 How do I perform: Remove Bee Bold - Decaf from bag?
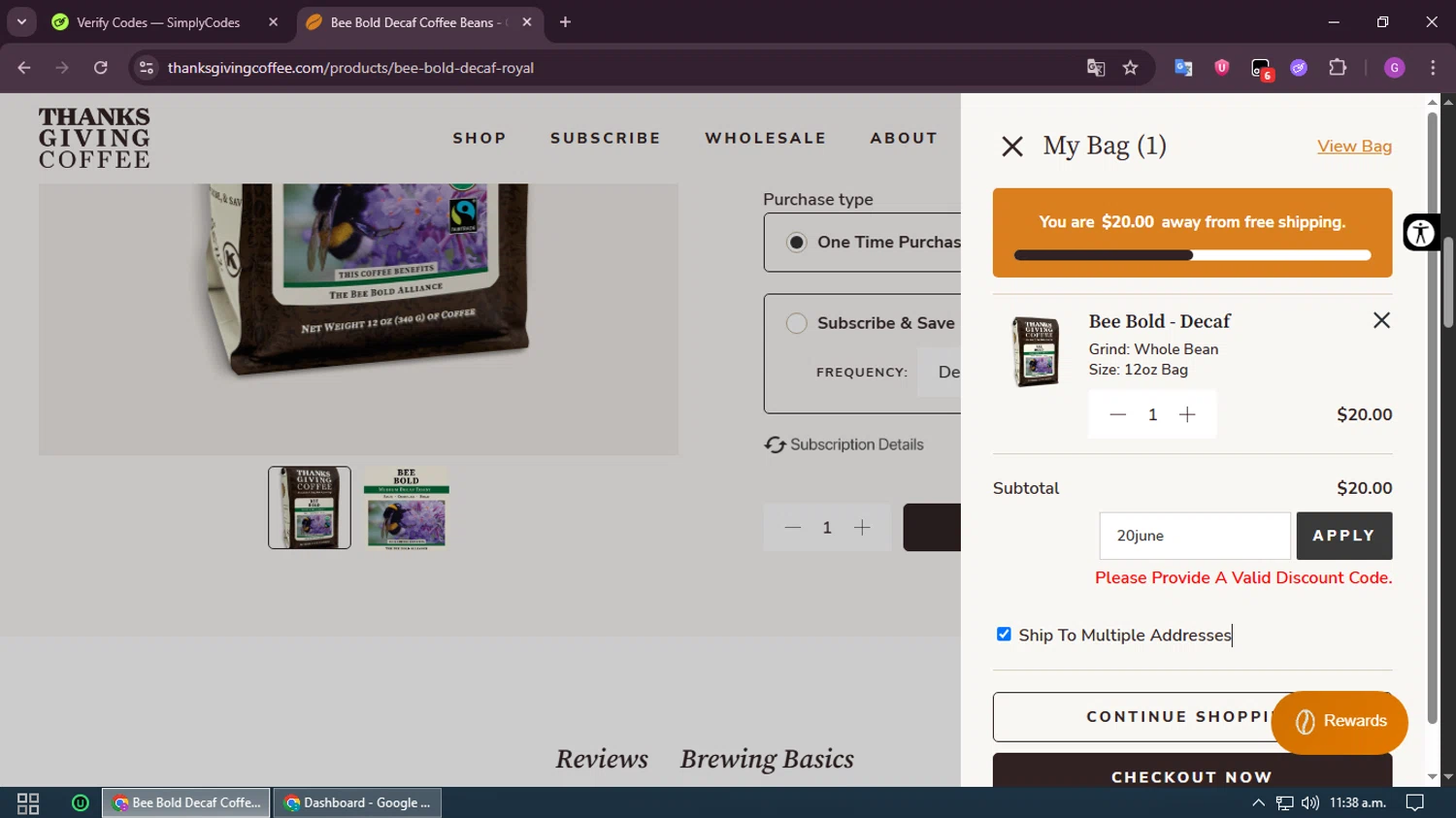[x=1381, y=320]
